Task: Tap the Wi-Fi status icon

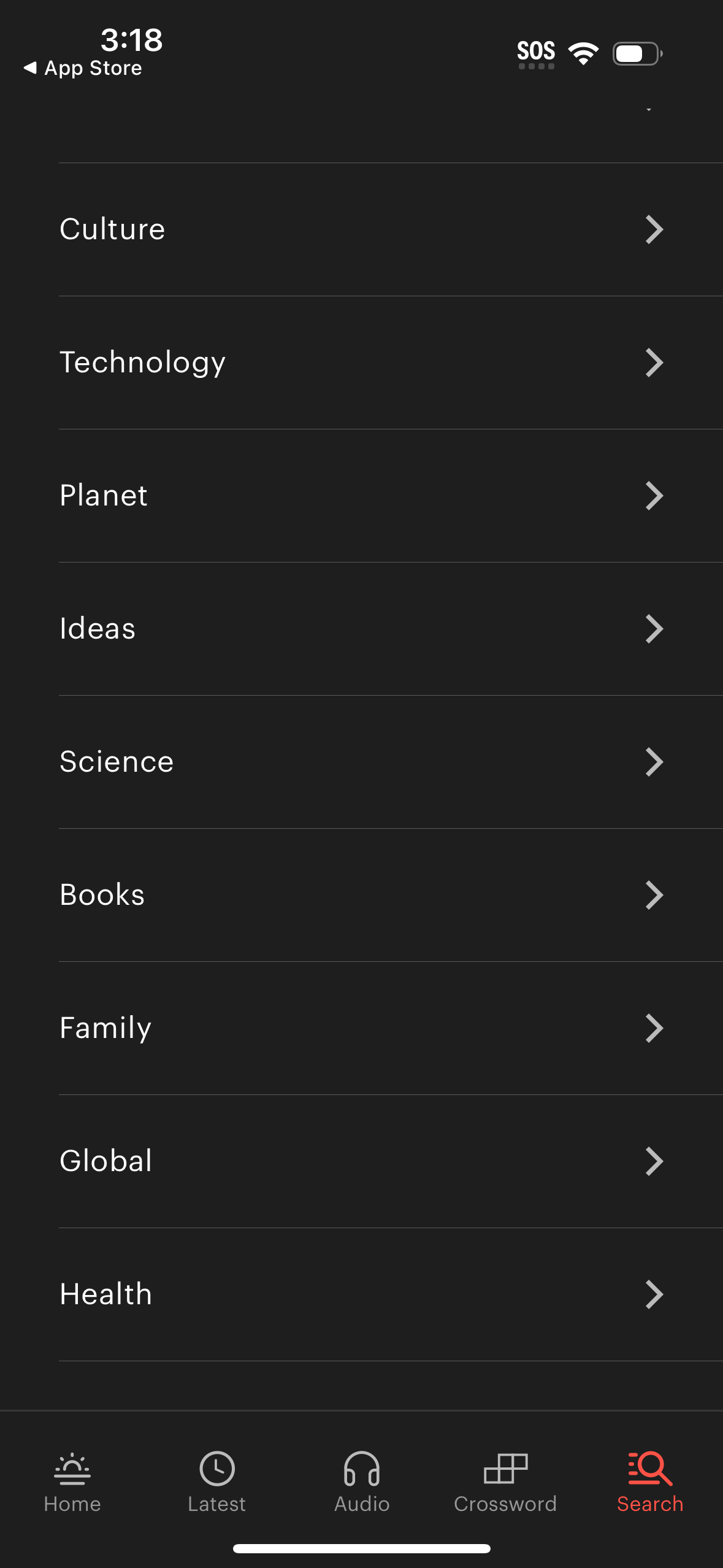Action: click(x=583, y=53)
